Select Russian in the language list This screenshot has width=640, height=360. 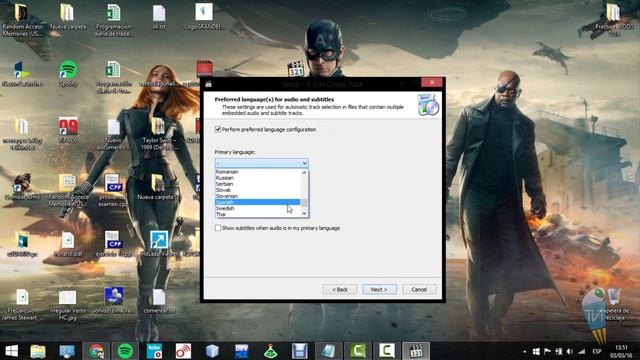click(x=258, y=178)
